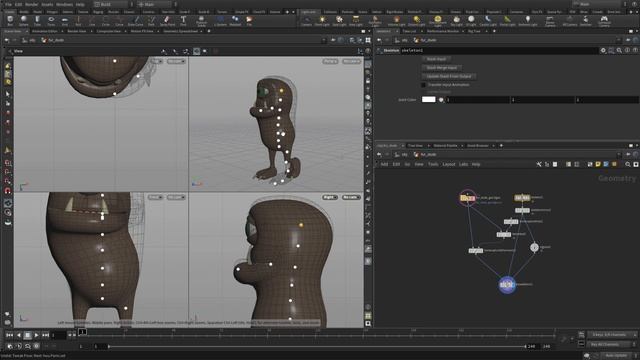Jump to the first frame on the playbar
This screenshot has width=640, height=360.
click(x=9, y=335)
